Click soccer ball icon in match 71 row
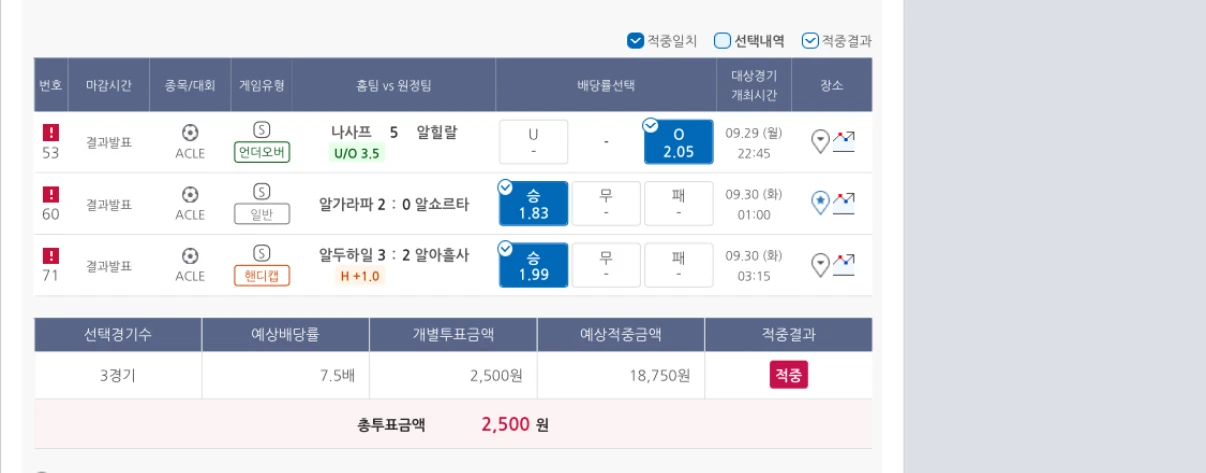1206x473 pixels. (190, 256)
